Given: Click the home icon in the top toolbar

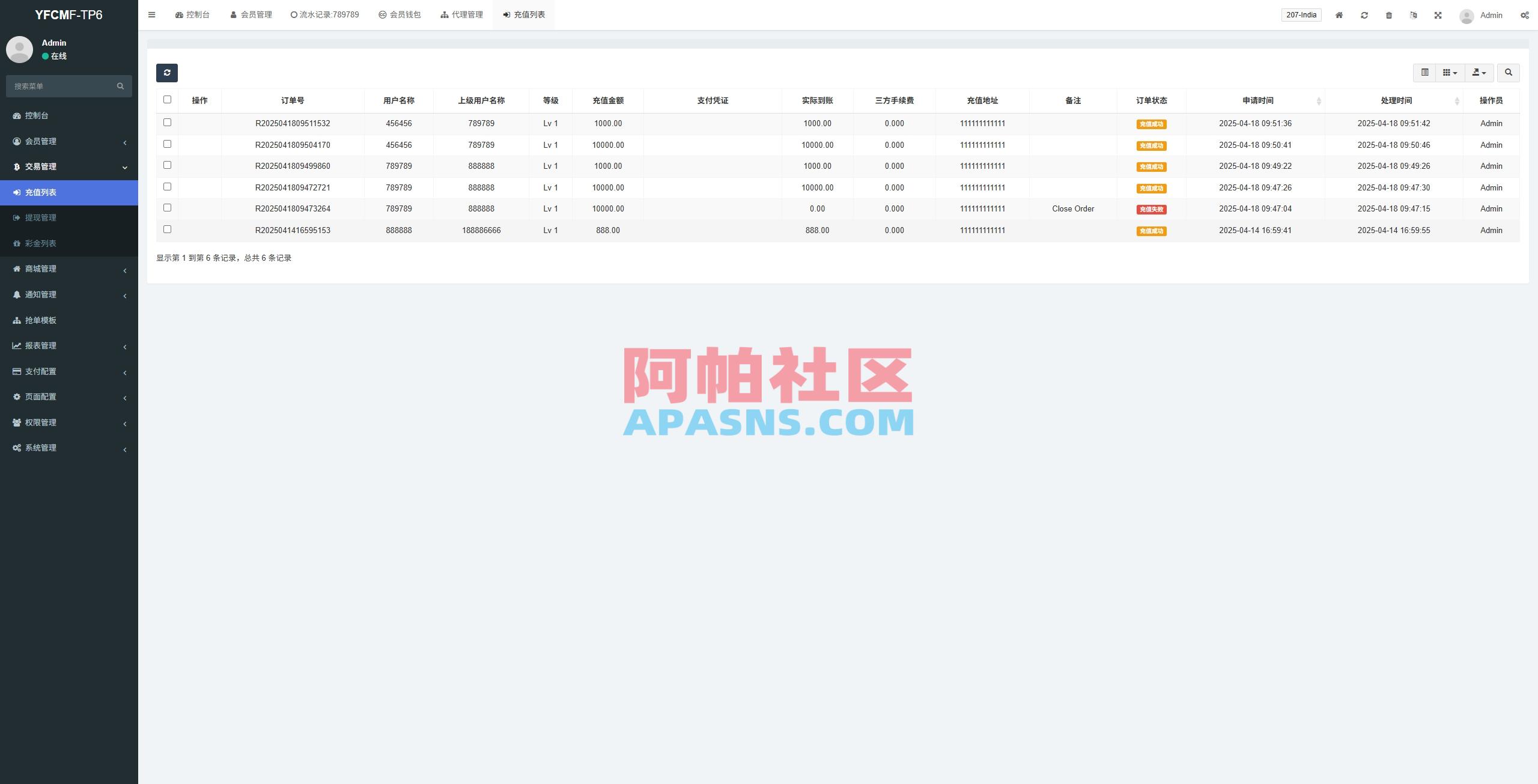Looking at the screenshot, I should pos(1339,14).
